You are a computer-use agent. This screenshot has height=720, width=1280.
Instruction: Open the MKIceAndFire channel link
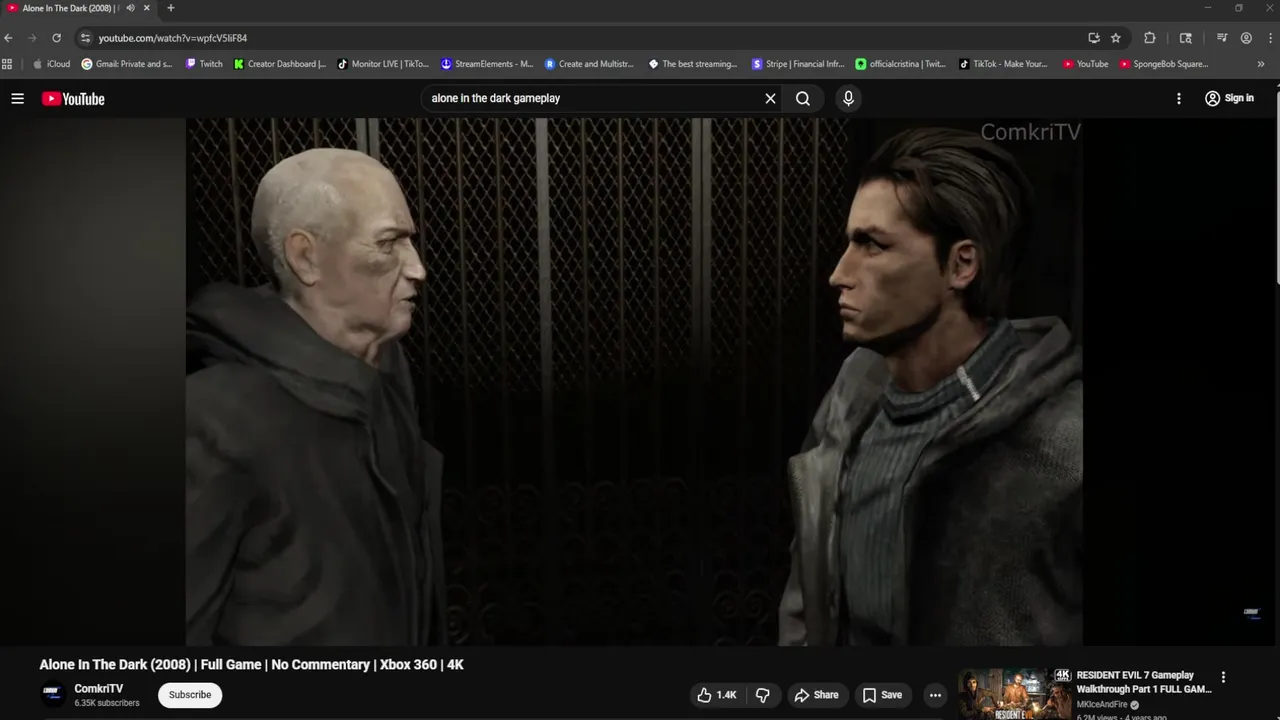coord(1102,705)
